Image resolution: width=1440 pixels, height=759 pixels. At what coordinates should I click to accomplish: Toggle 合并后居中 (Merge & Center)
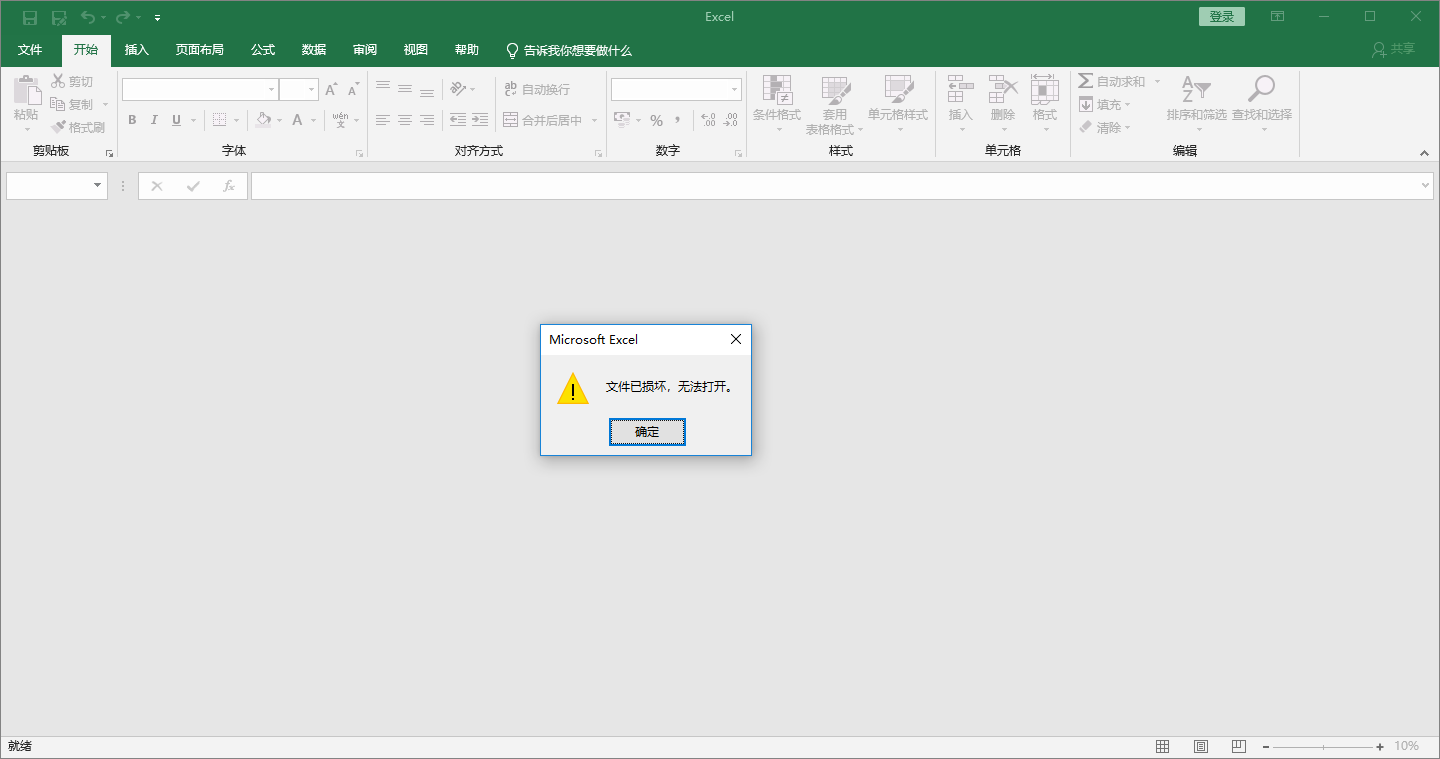(x=545, y=120)
